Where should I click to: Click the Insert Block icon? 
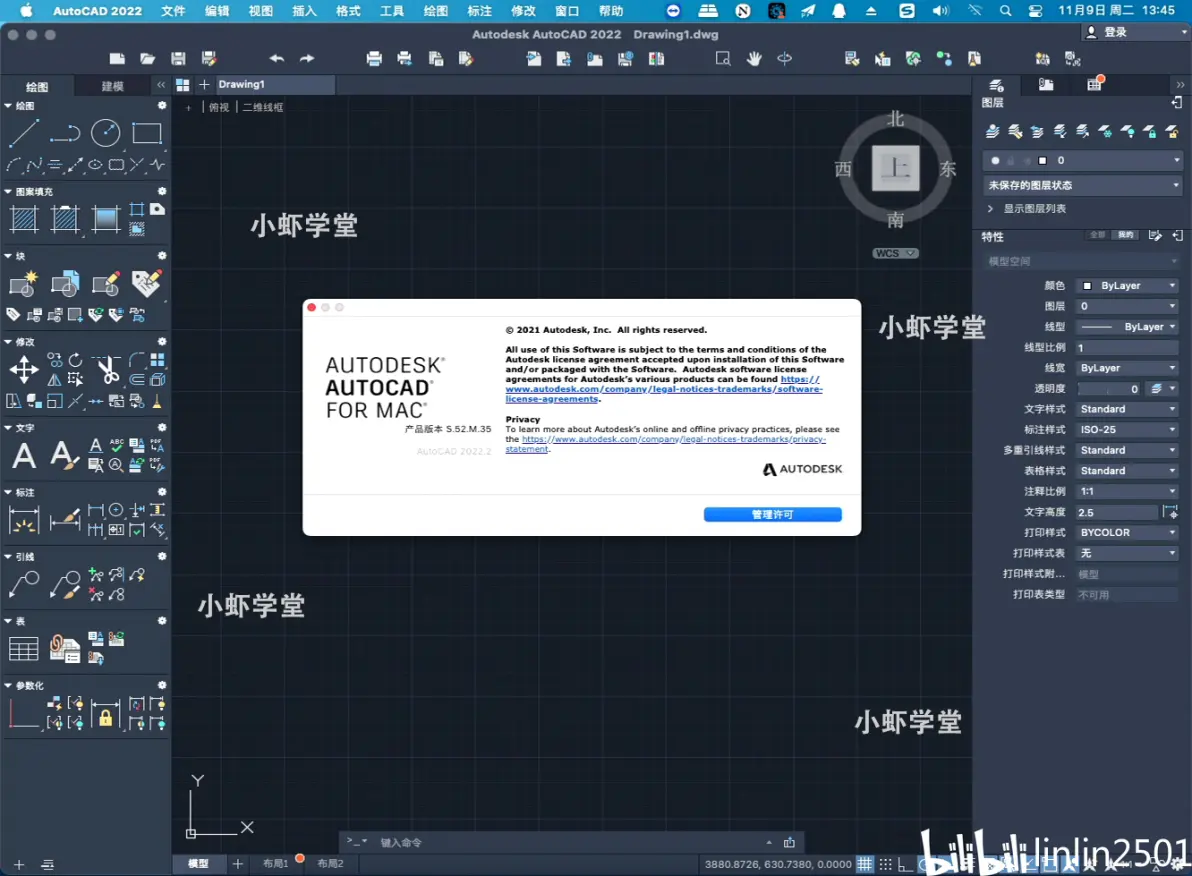coord(65,284)
